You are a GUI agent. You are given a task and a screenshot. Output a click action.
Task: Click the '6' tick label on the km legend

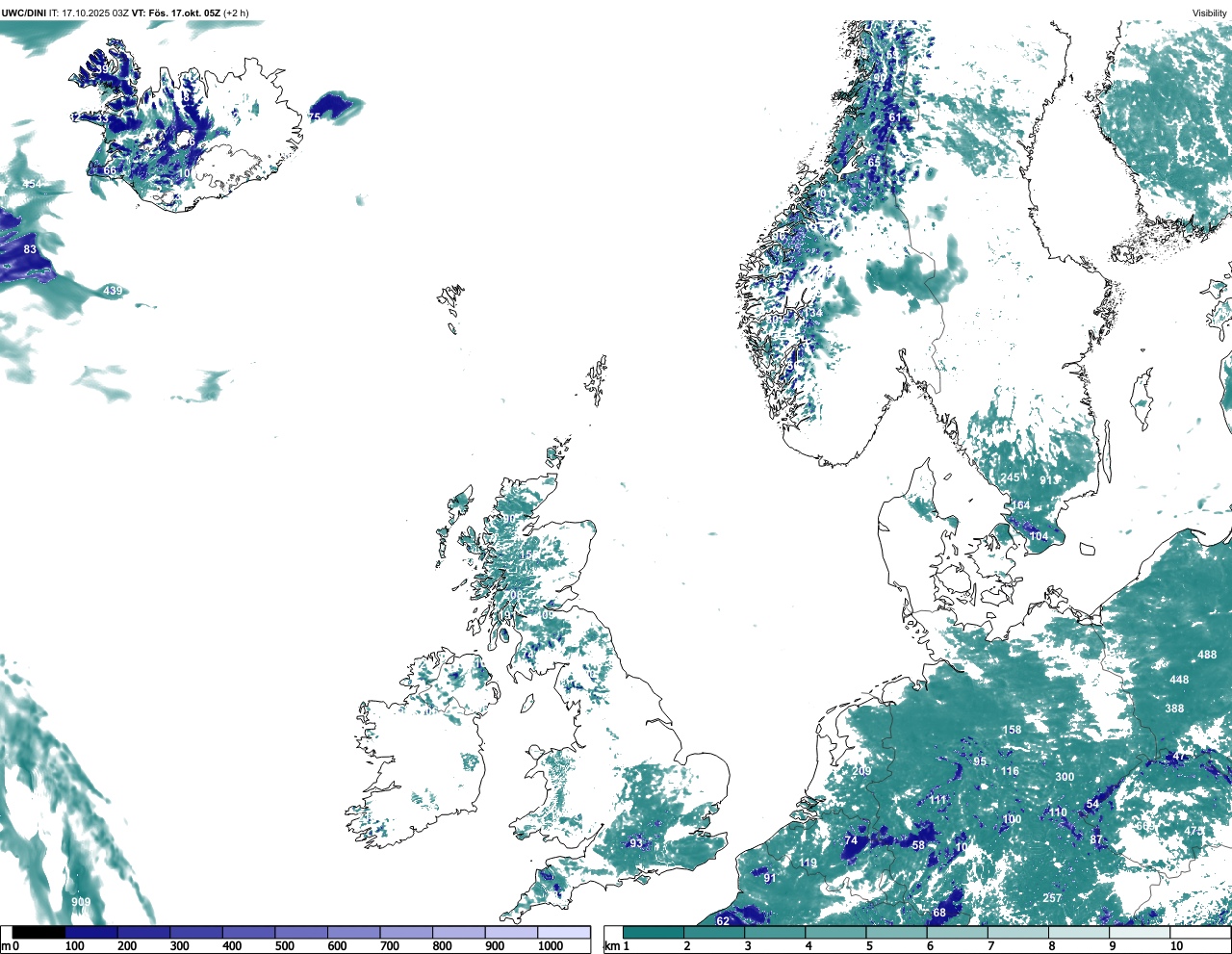click(x=930, y=946)
